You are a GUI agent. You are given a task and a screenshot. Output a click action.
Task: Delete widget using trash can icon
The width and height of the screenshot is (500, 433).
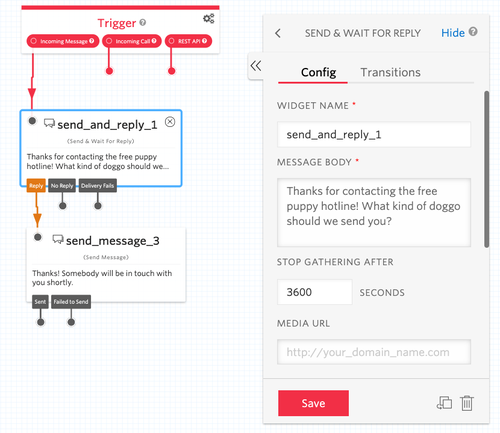[467, 403]
